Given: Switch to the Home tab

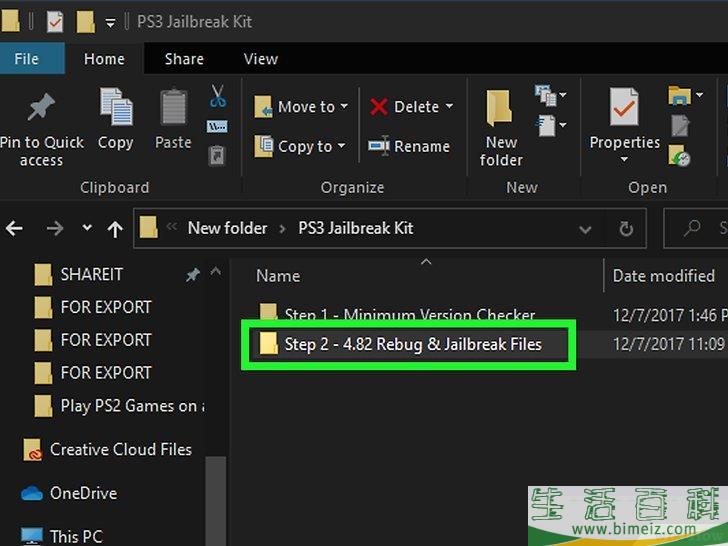Looking at the screenshot, I should [x=104, y=59].
